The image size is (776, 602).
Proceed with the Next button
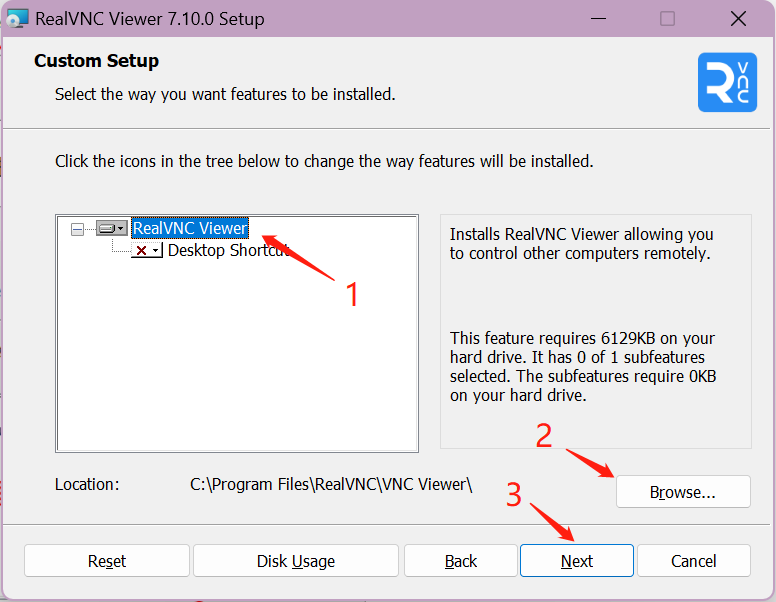(x=577, y=561)
